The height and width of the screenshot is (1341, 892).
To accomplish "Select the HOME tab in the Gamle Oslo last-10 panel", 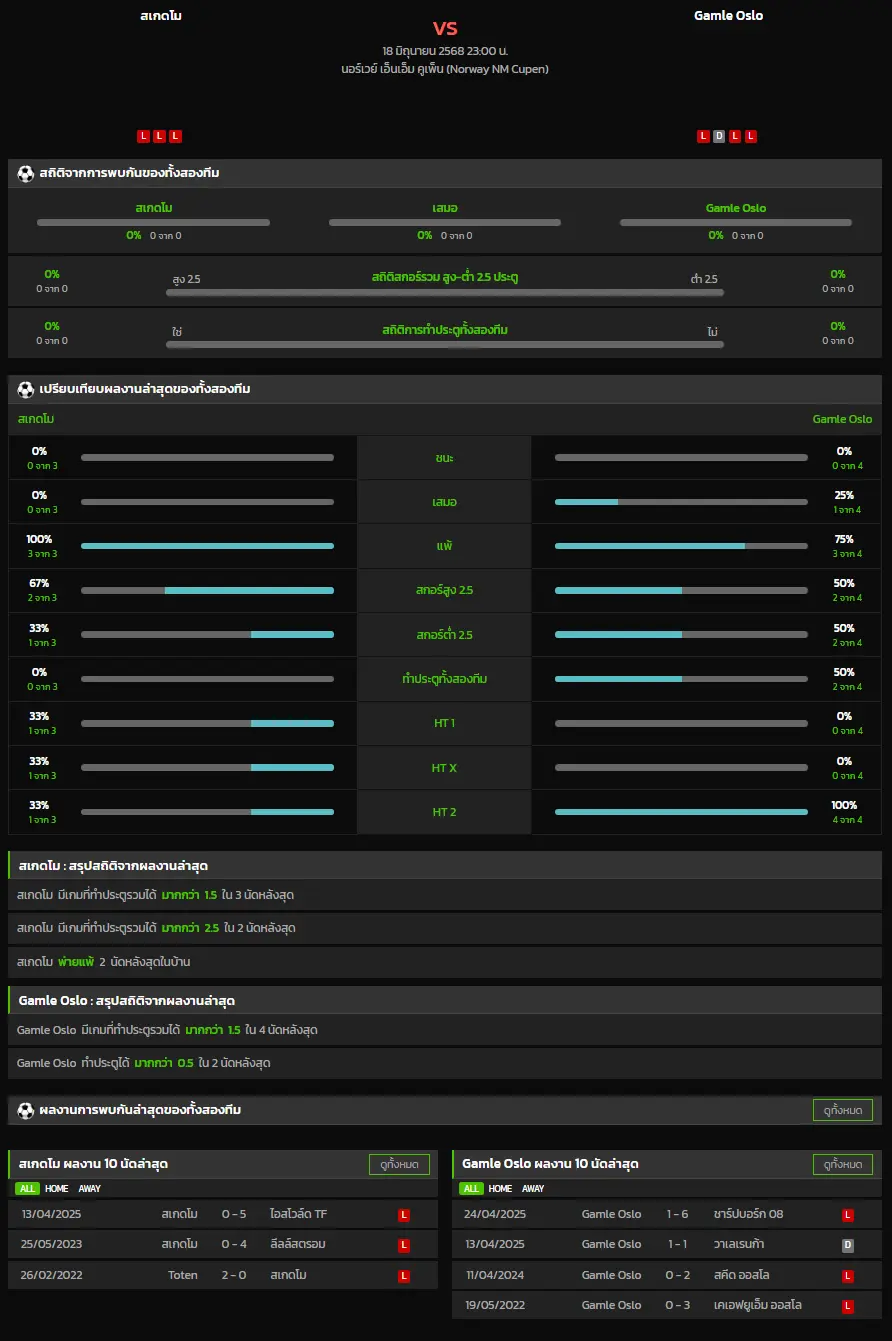I will coord(501,1189).
